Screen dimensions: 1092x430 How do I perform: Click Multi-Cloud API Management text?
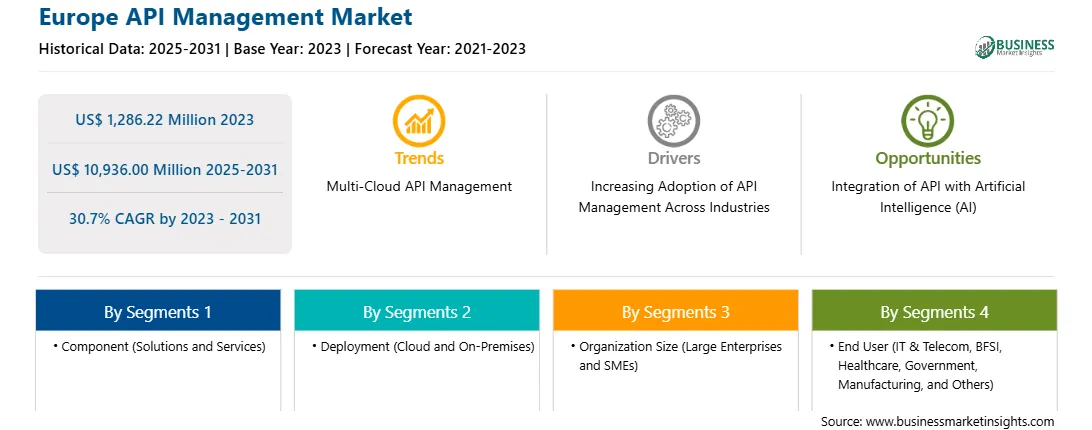pyautogui.click(x=419, y=187)
